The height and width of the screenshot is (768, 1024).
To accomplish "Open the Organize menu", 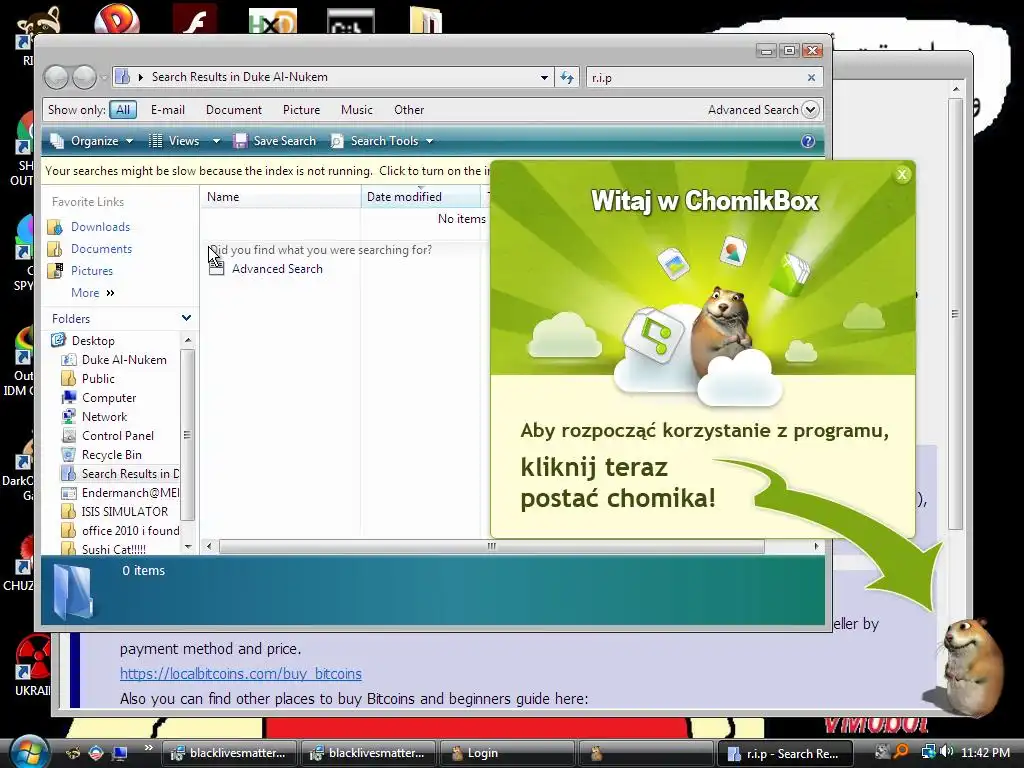I will 92,141.
